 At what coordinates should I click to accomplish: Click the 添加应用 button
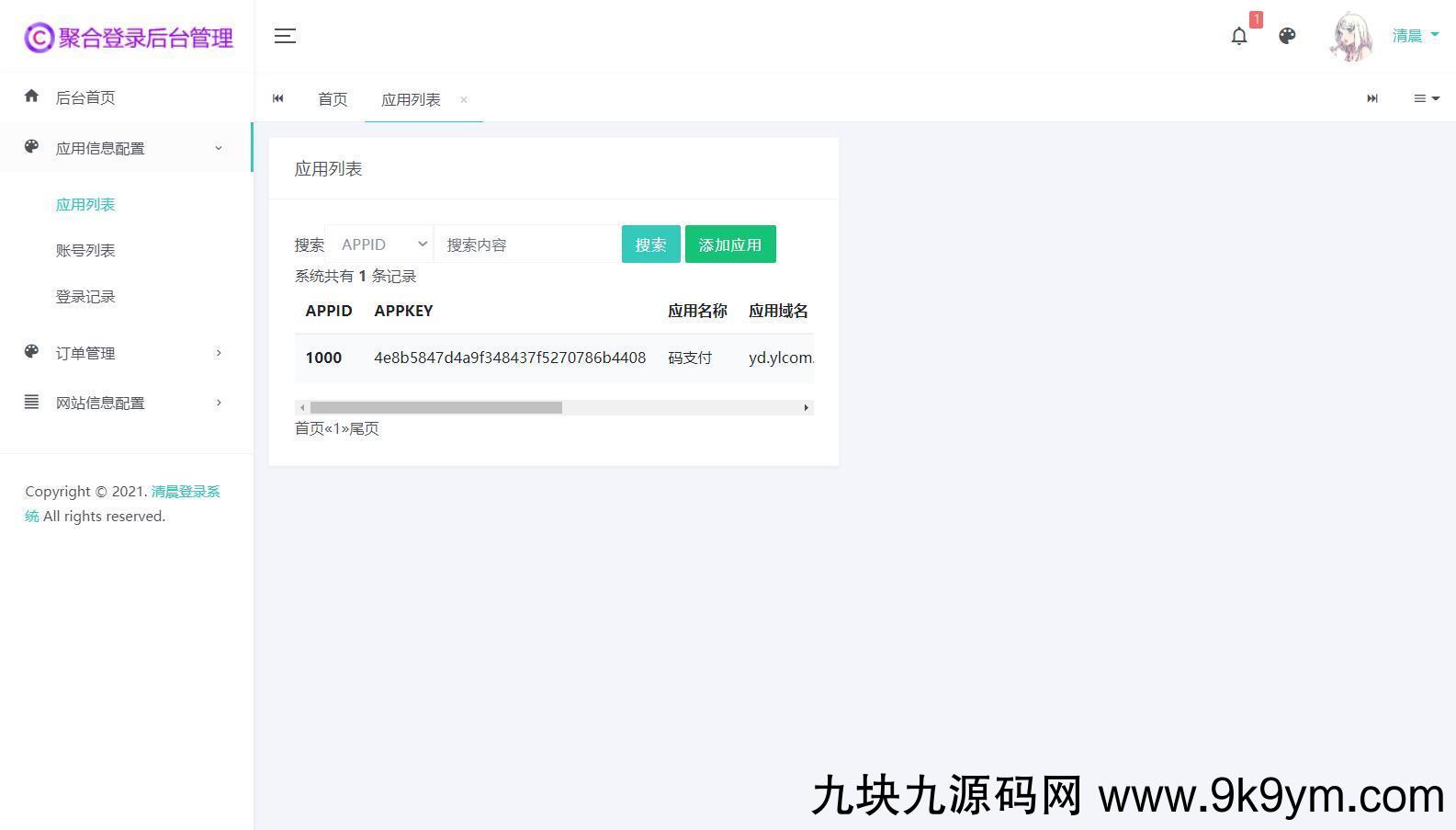(730, 244)
